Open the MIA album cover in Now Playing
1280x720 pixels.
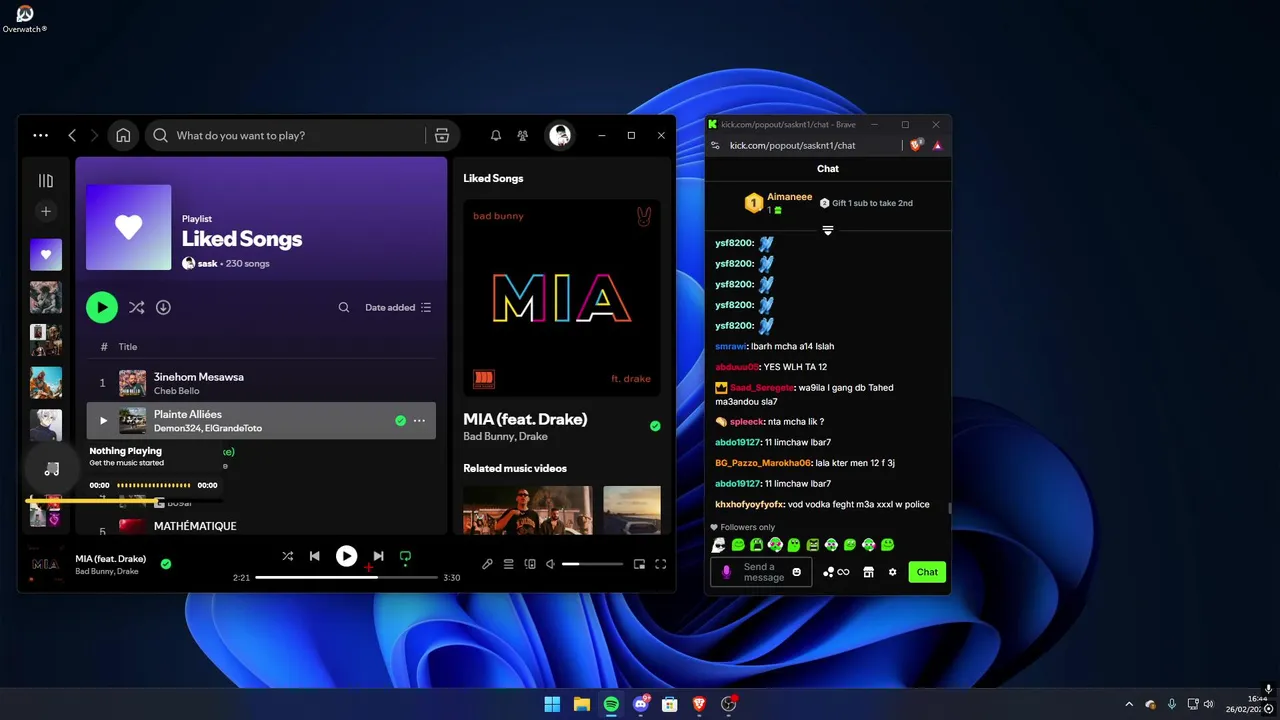[x=562, y=298]
